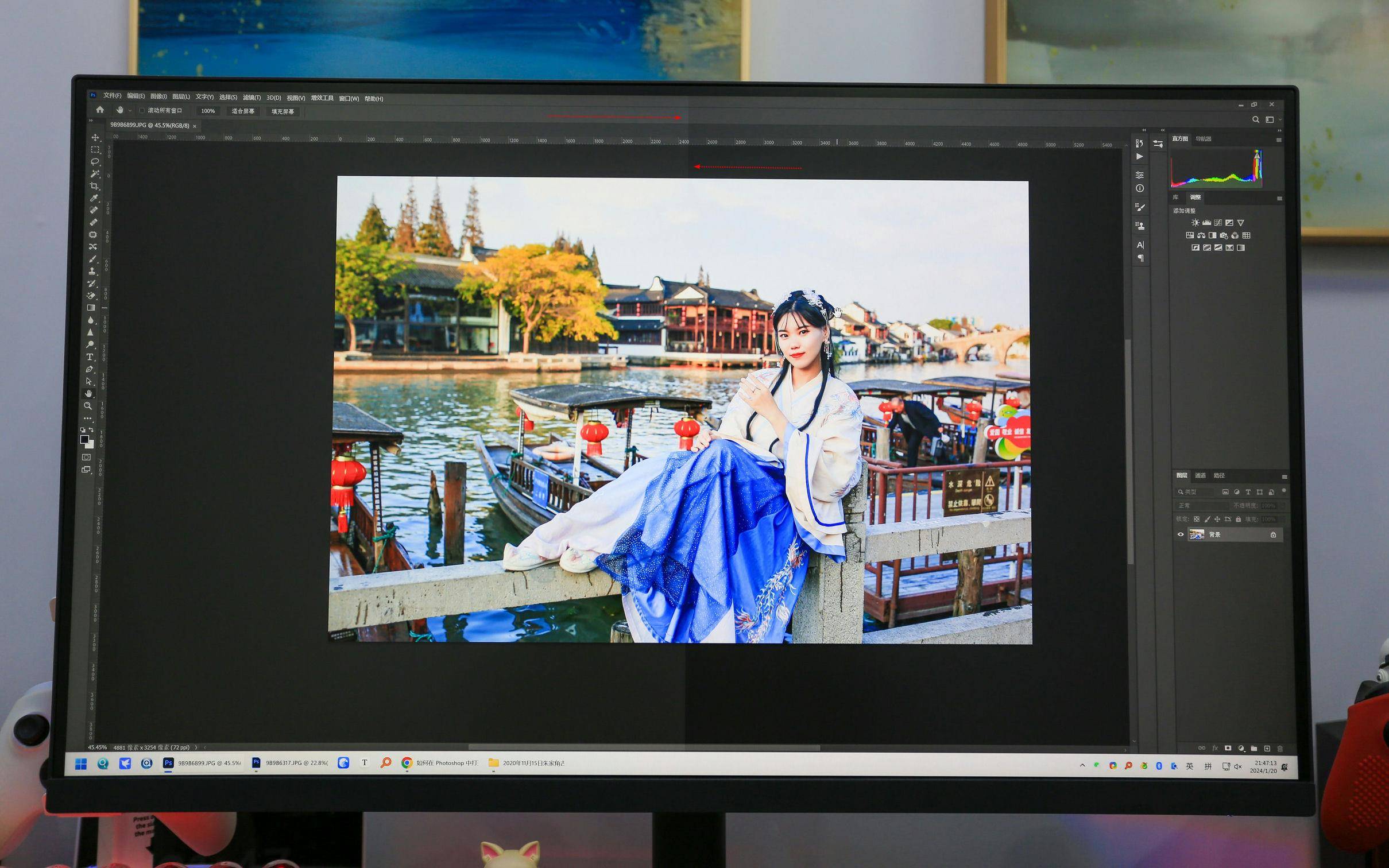Toggle the layer filter on/off switch
This screenshot has width=1389, height=868.
1283,491
